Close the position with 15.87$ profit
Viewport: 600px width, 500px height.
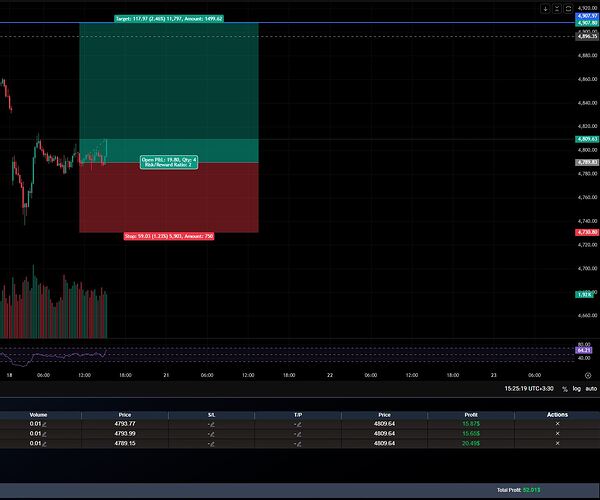(x=557, y=424)
